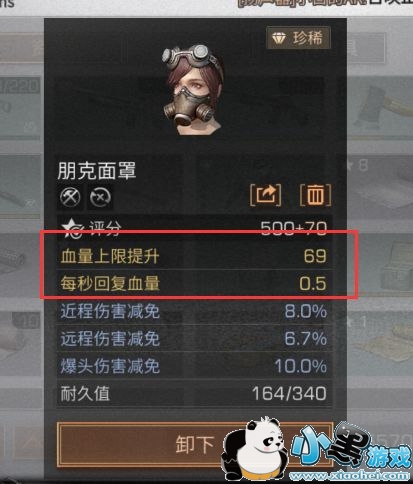The height and width of the screenshot is (484, 413).
Task: Click the Punk Mask character portrait
Action: pyautogui.click(x=192, y=90)
